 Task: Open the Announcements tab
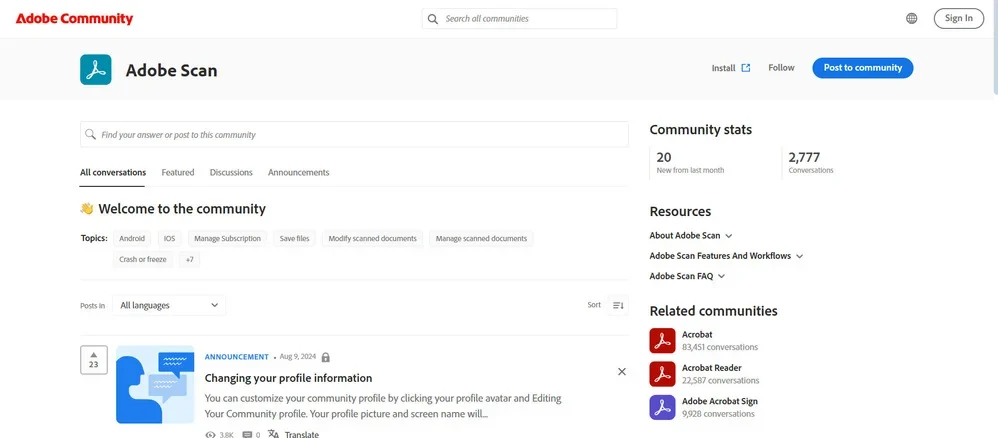coord(299,173)
